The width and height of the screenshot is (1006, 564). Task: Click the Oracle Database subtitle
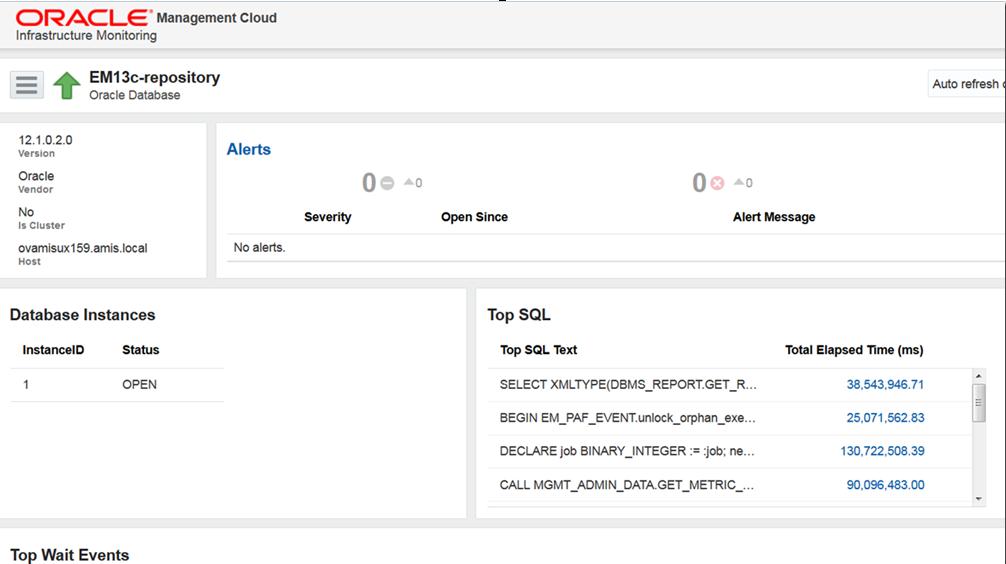pyautogui.click(x=135, y=95)
